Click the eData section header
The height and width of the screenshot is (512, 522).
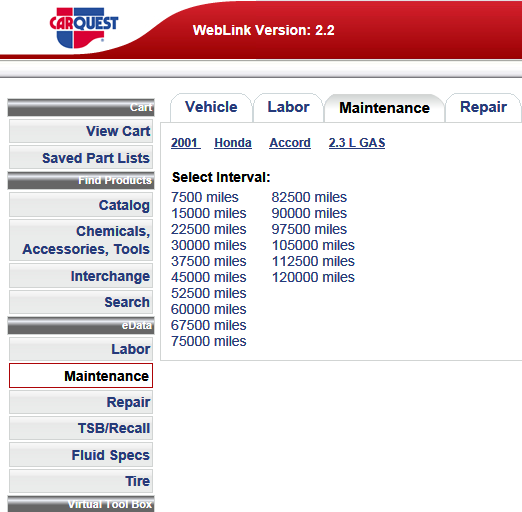tap(81, 325)
